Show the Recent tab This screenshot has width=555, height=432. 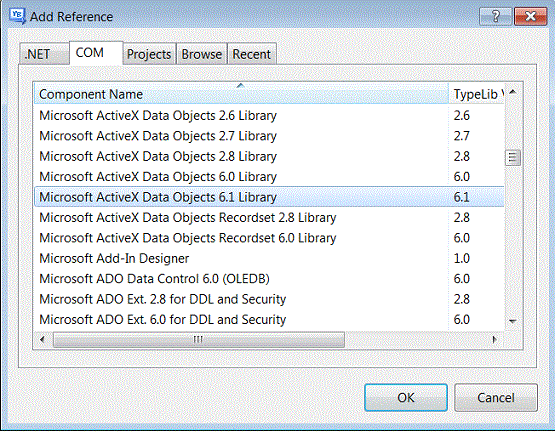[252, 54]
